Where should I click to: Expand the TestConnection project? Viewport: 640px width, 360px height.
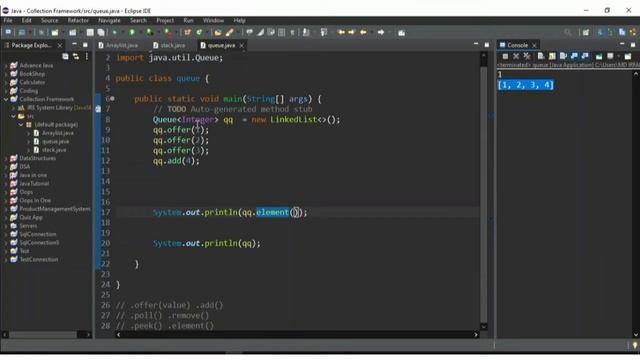[6, 260]
